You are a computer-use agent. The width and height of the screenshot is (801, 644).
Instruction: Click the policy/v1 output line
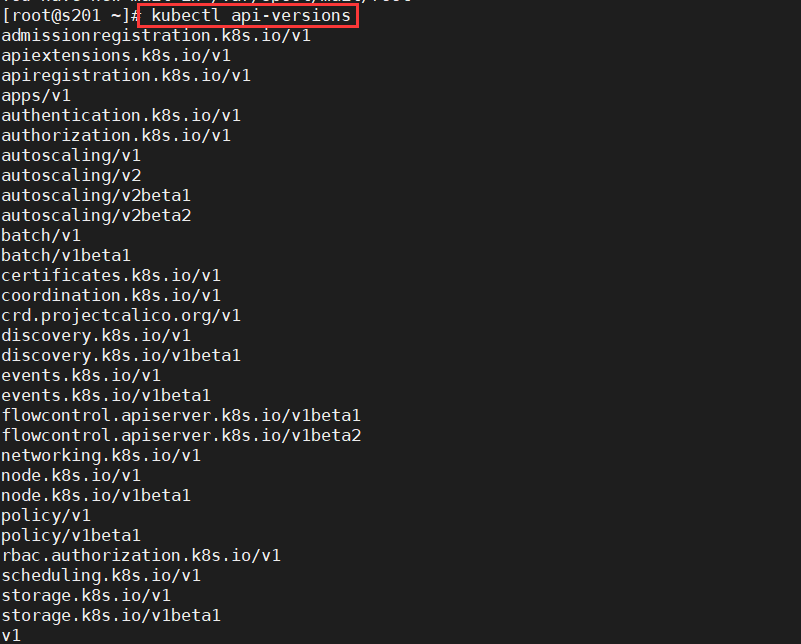pos(46,515)
